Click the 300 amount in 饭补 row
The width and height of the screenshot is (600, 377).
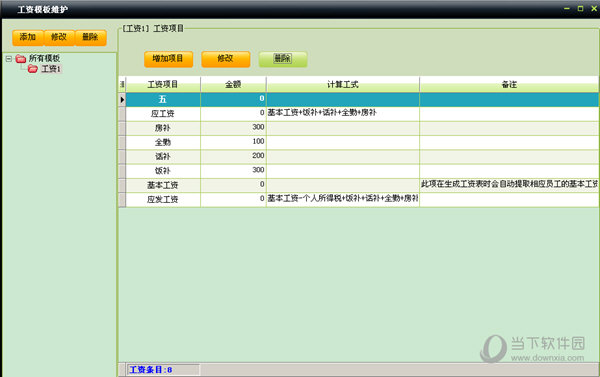point(258,170)
